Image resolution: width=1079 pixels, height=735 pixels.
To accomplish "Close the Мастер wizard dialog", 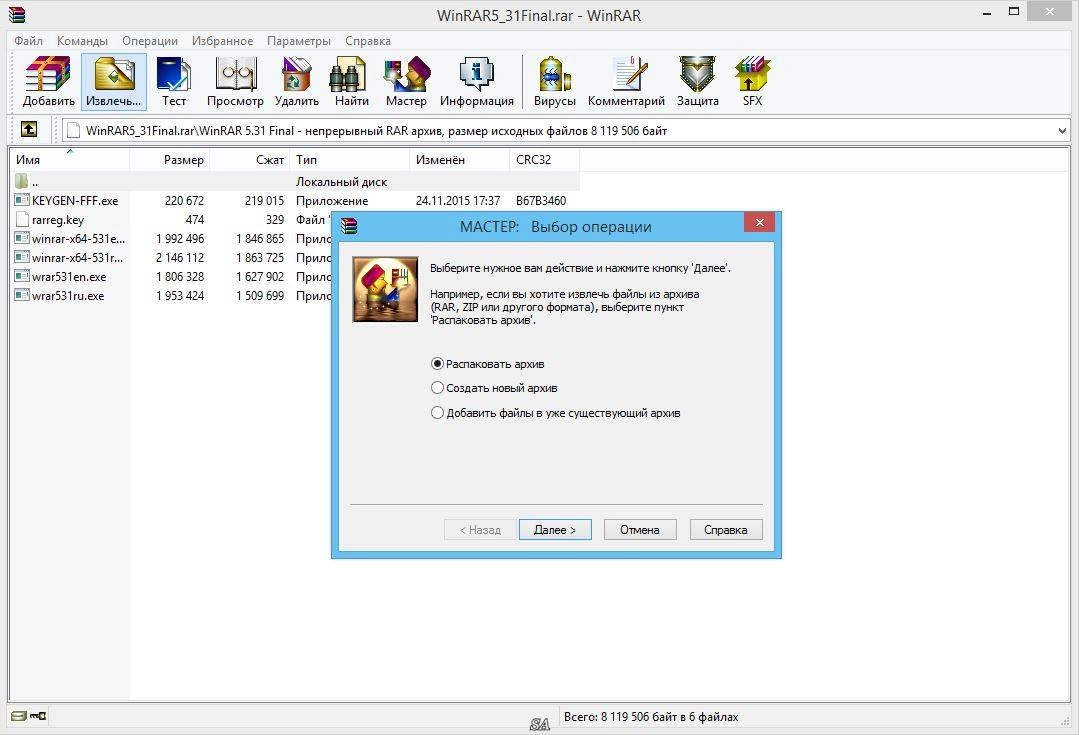I will (759, 222).
